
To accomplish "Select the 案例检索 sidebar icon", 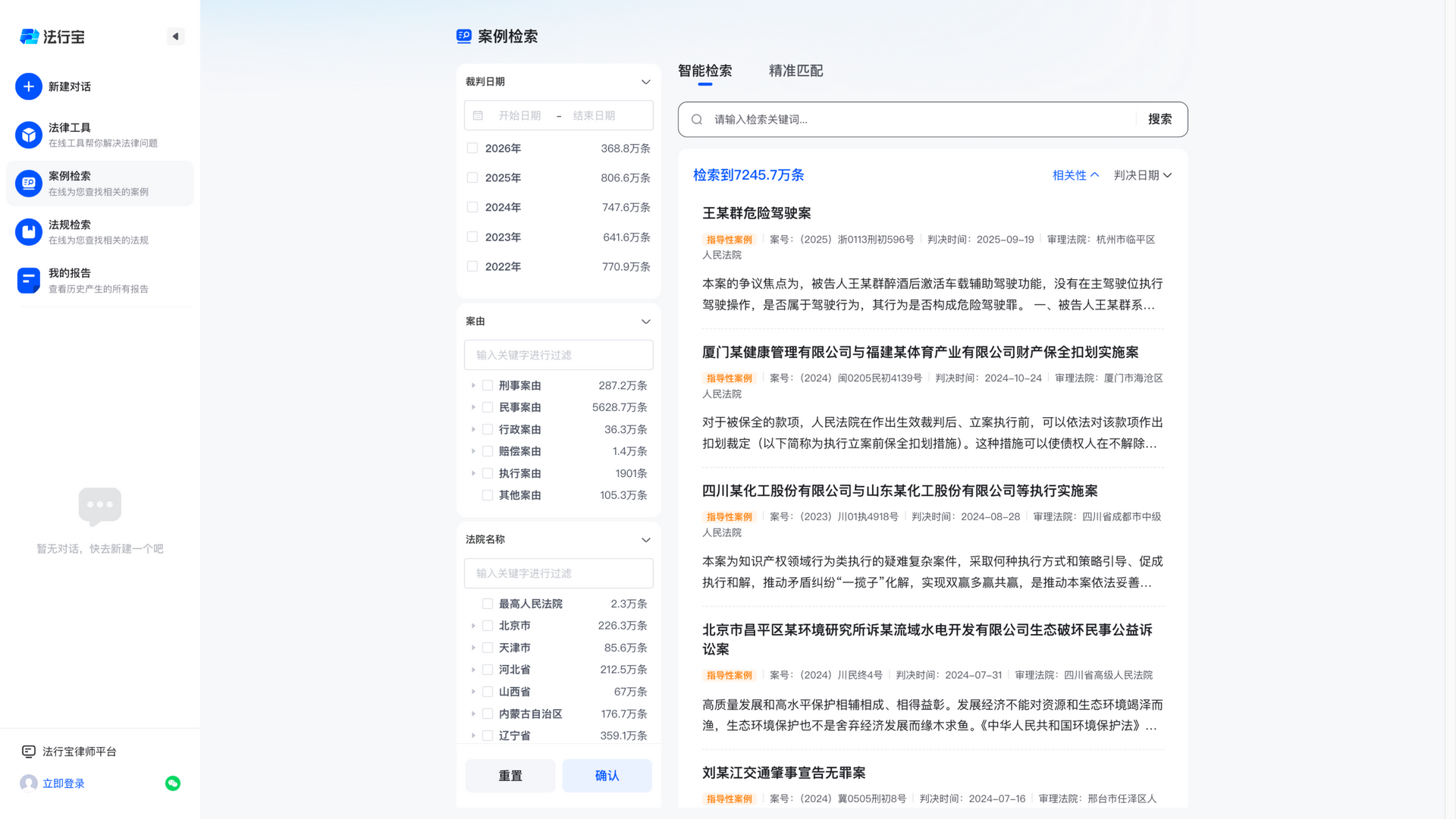I will tap(28, 184).
